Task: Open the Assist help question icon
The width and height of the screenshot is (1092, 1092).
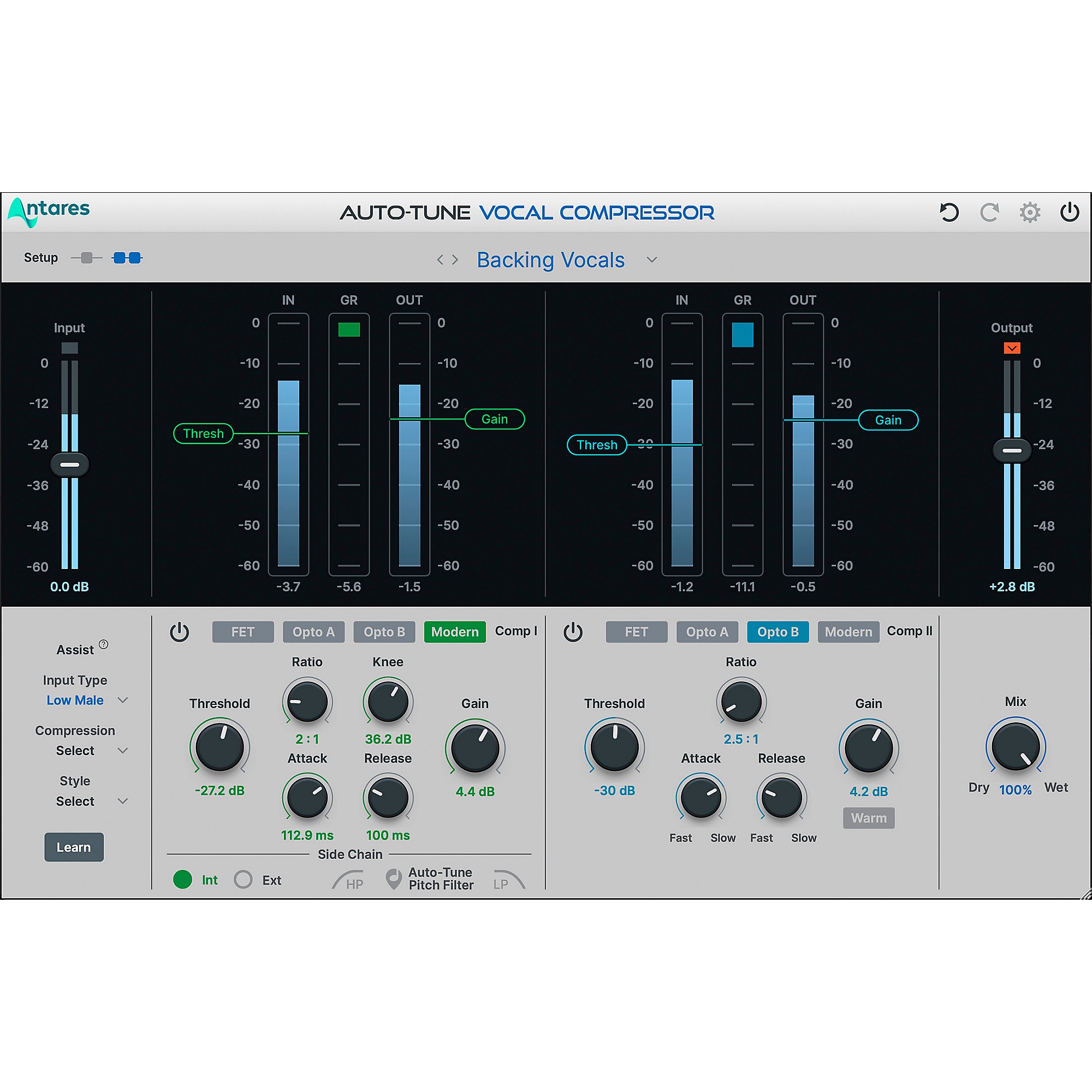Action: [x=103, y=644]
